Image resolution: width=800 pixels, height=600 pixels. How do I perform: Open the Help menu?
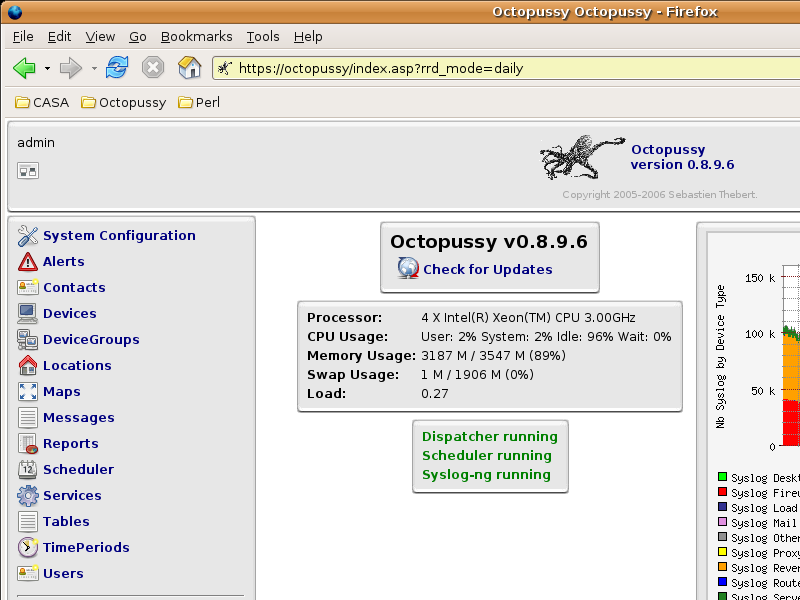point(308,37)
